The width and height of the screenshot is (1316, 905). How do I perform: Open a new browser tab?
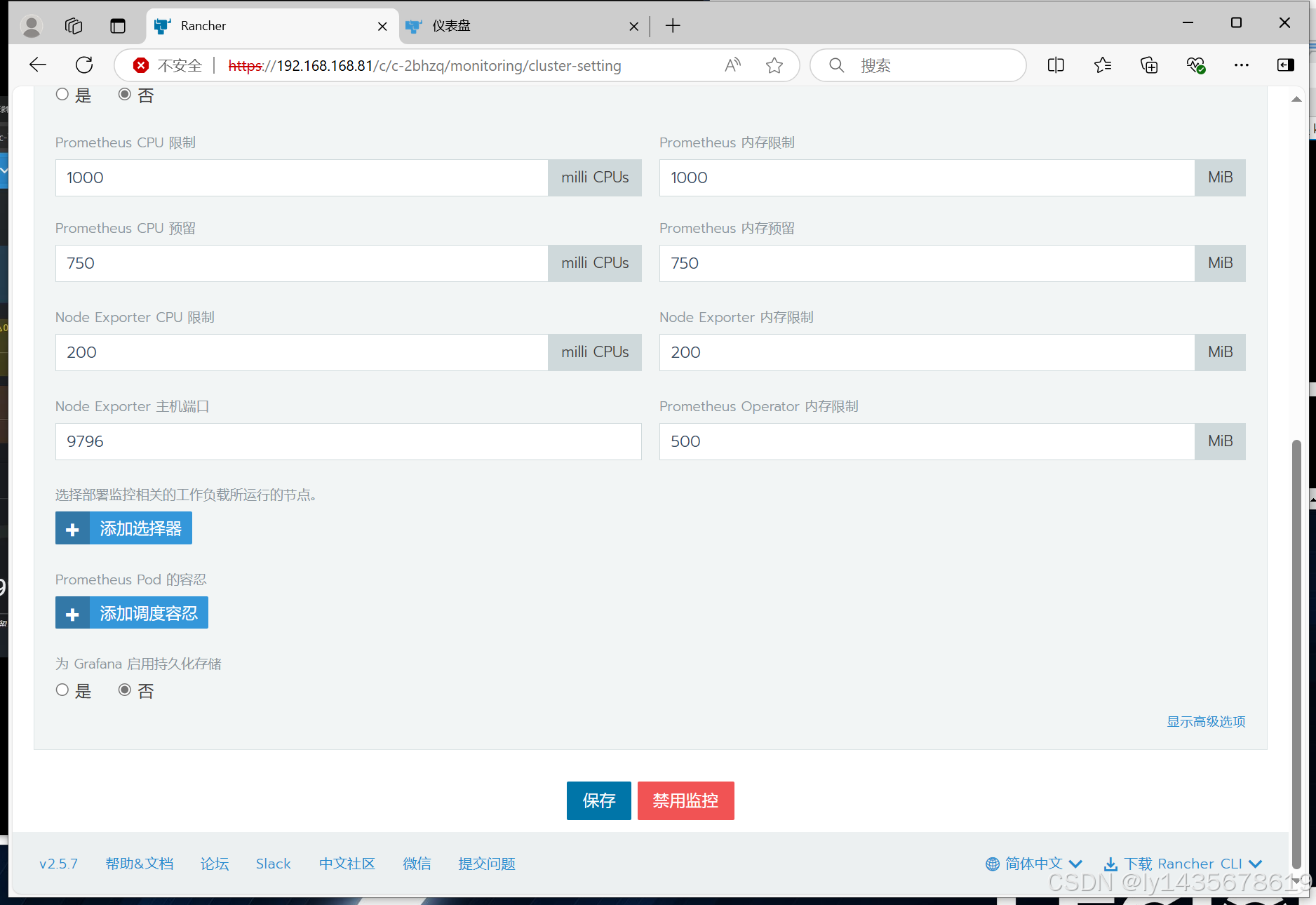pyautogui.click(x=673, y=26)
